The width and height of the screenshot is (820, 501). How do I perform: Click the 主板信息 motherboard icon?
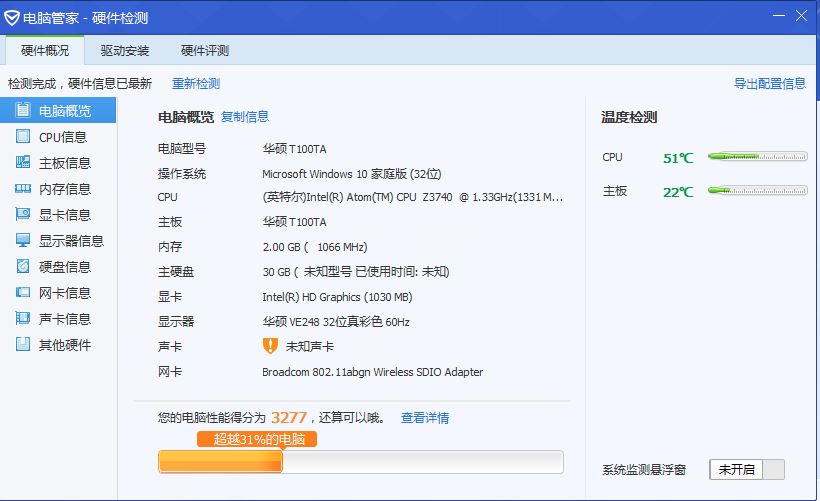pyautogui.click(x=22, y=162)
